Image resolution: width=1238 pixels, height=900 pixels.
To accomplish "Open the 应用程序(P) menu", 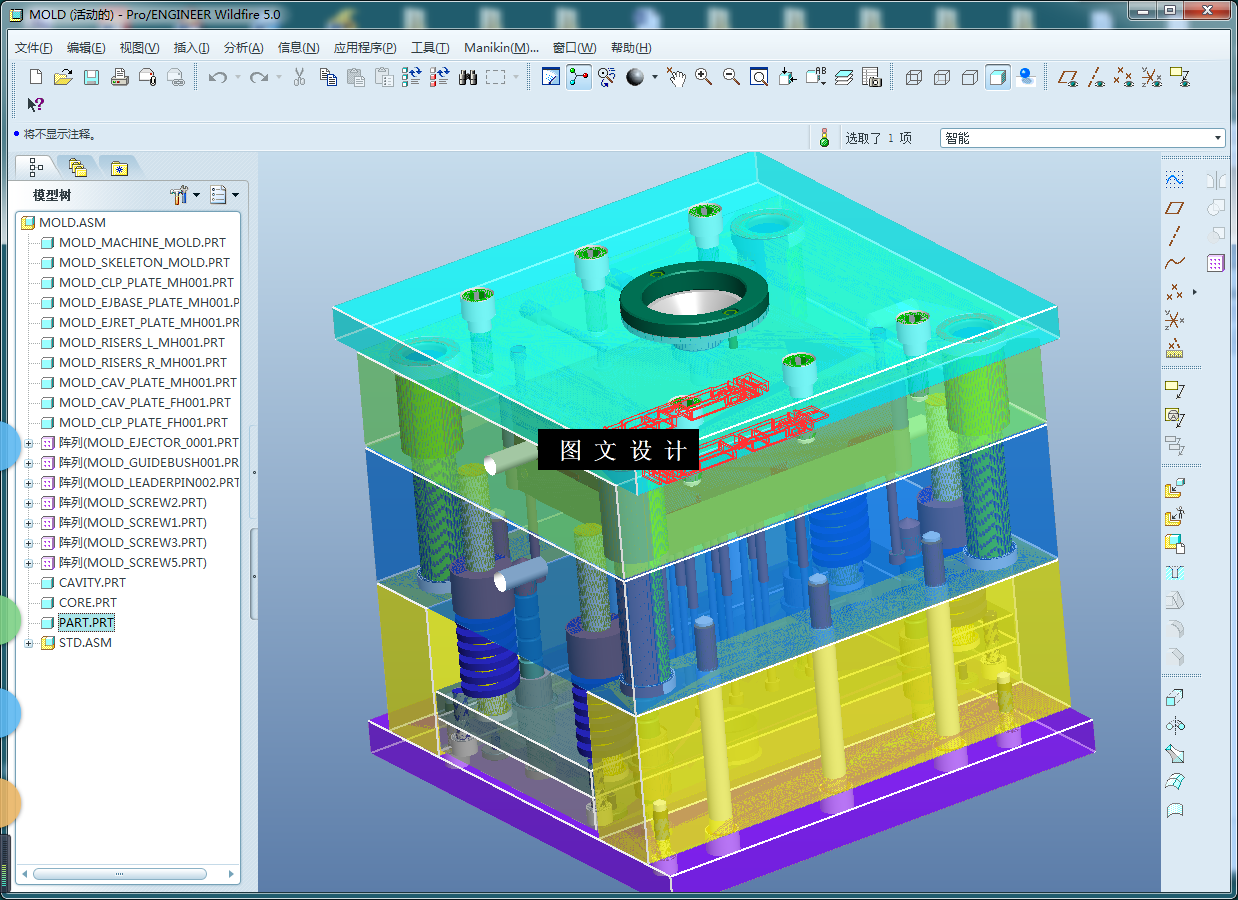I will [x=365, y=48].
